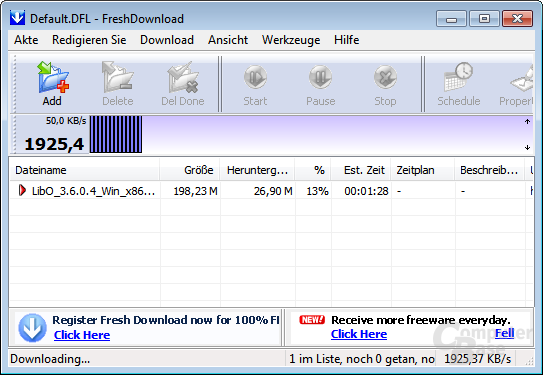Sort by the Größe column header

point(190,170)
